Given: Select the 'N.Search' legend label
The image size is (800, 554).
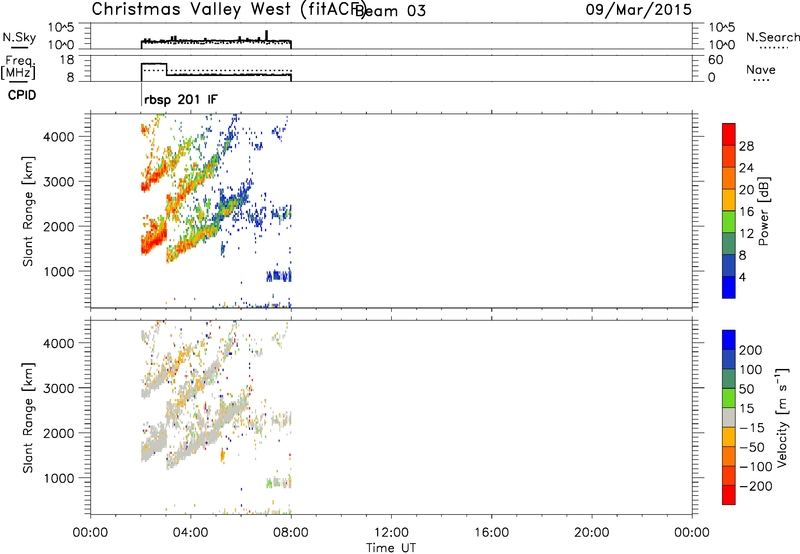Looking at the screenshot, I should coord(772,37).
